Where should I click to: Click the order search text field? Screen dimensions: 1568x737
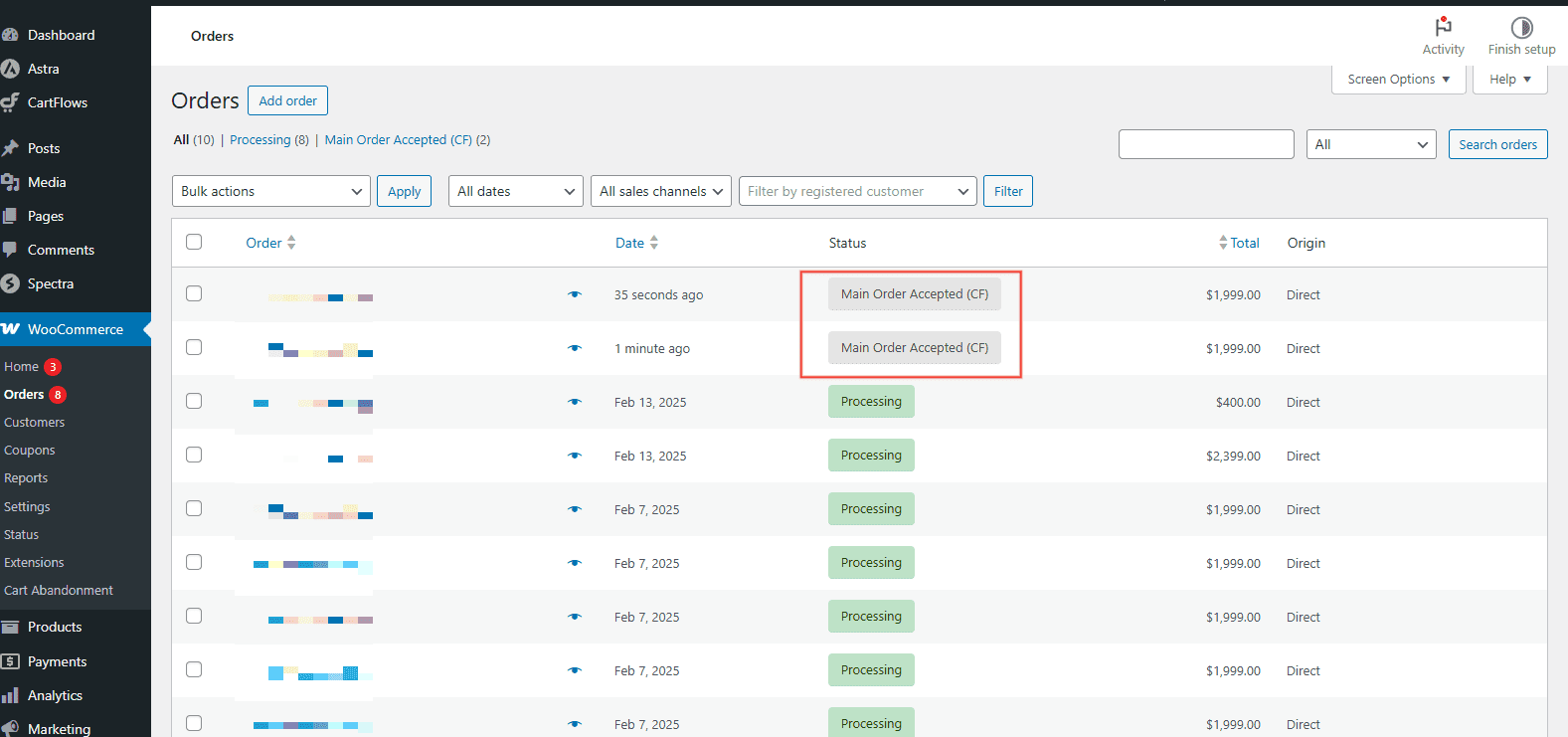[1205, 144]
